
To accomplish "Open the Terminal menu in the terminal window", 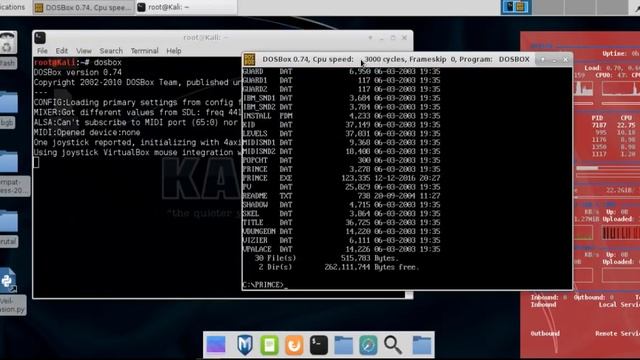I will 144,51.
